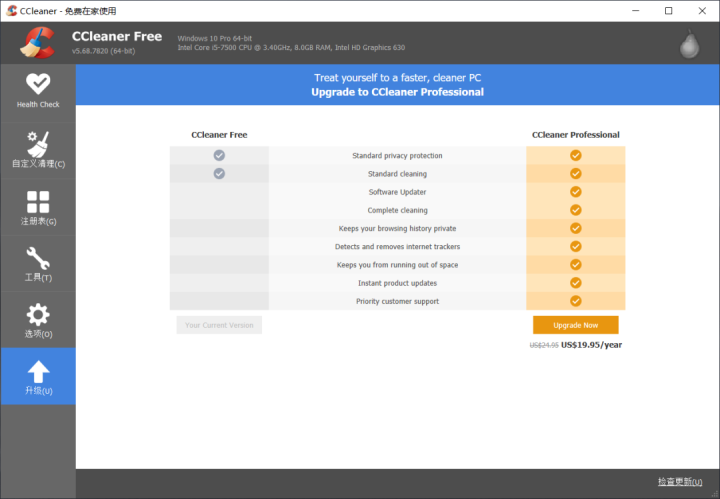This screenshot has width=720, height=499.
Task: Click Professional checkmark for Standard cleaning
Action: 575,174
